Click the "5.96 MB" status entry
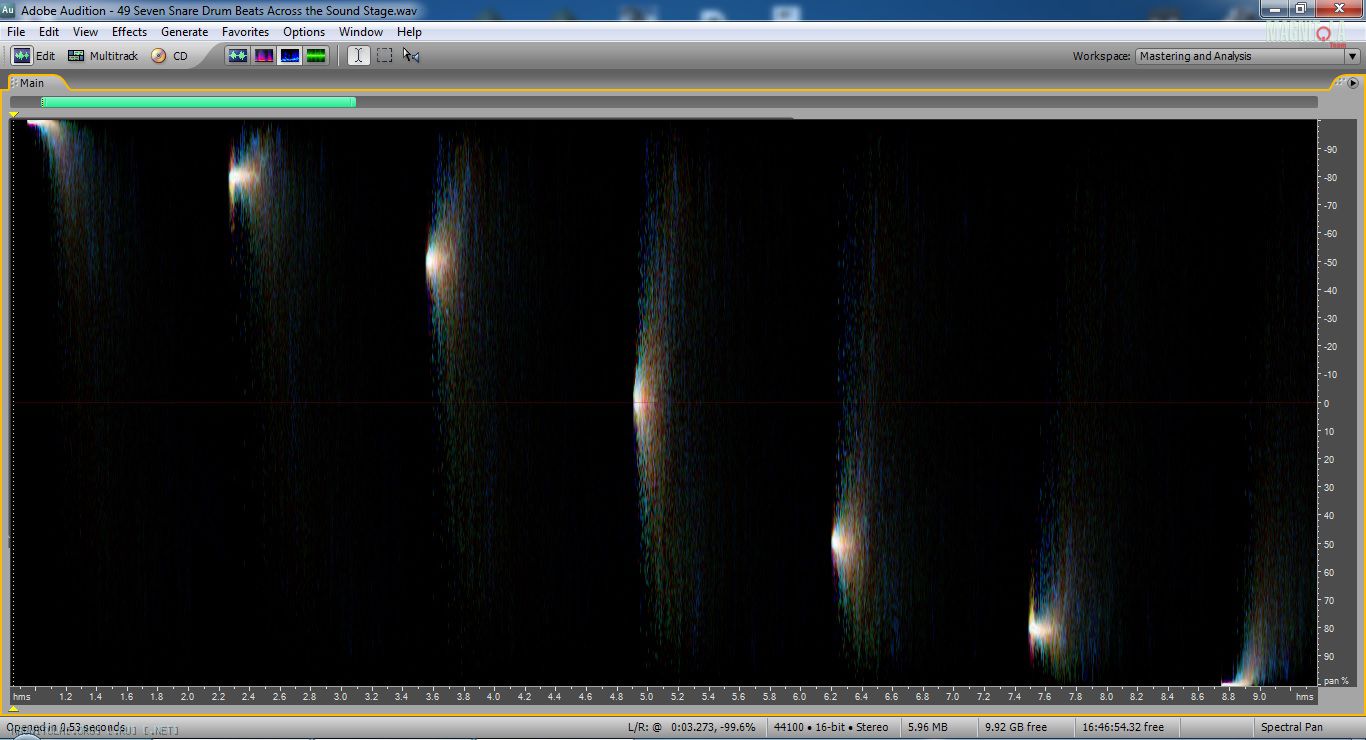 click(x=927, y=727)
